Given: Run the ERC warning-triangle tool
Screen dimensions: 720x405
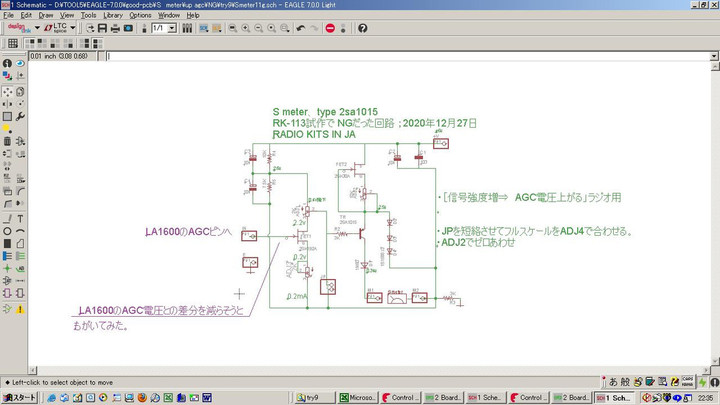Looking at the screenshot, I should tap(20, 310).
